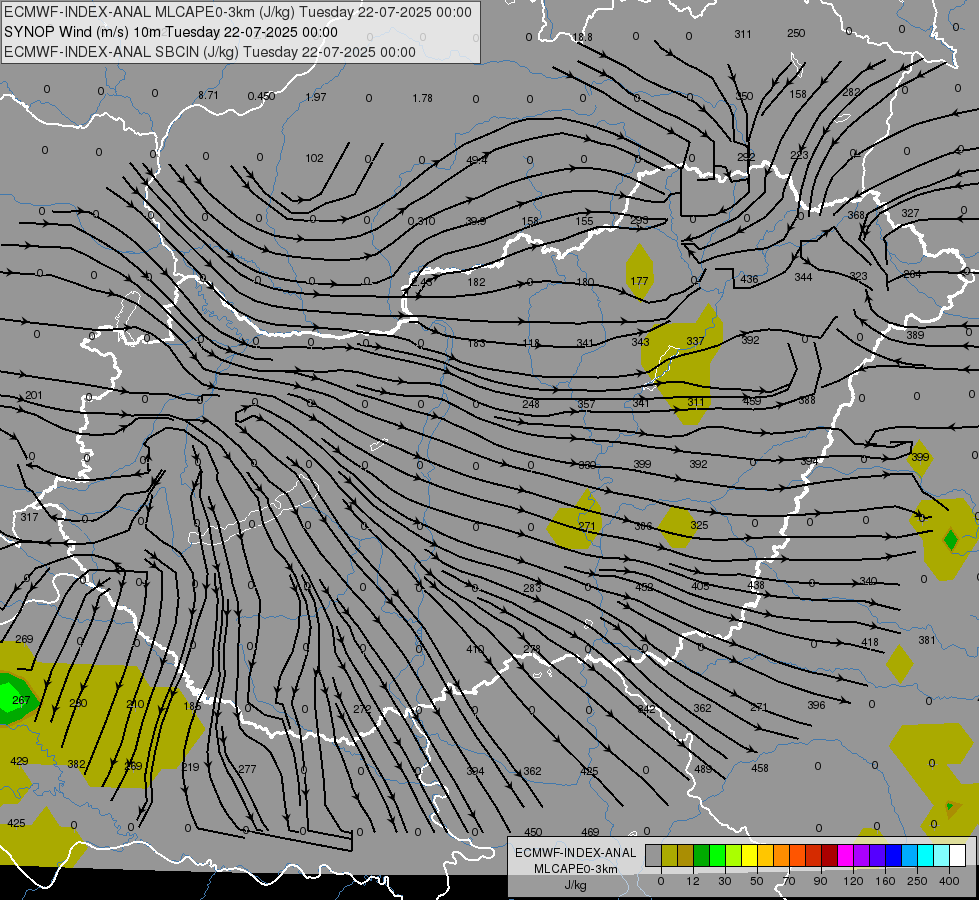The image size is (979, 900).
Task: Click the map value 489
Action: coord(703,769)
